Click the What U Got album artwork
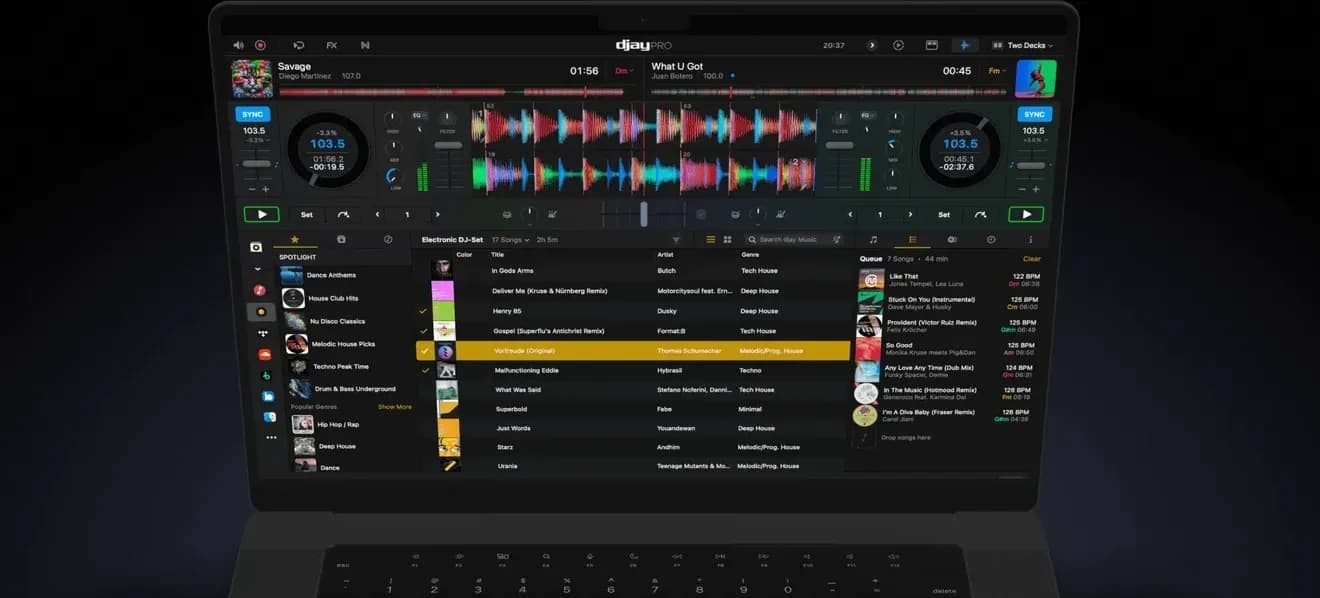1320x598 pixels. pyautogui.click(x=1036, y=78)
